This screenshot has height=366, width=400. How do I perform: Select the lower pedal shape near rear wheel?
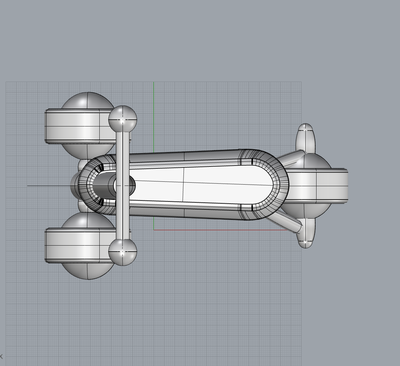tap(306, 233)
